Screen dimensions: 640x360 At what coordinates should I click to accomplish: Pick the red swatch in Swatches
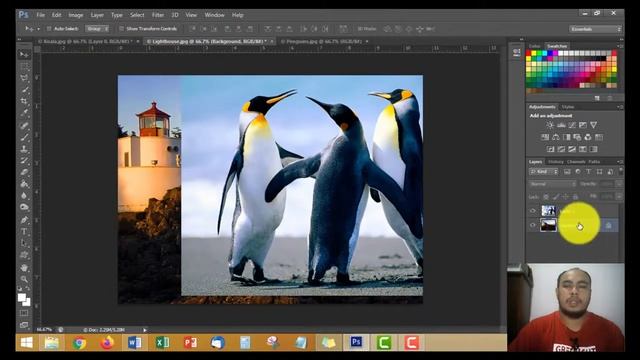pos(529,53)
